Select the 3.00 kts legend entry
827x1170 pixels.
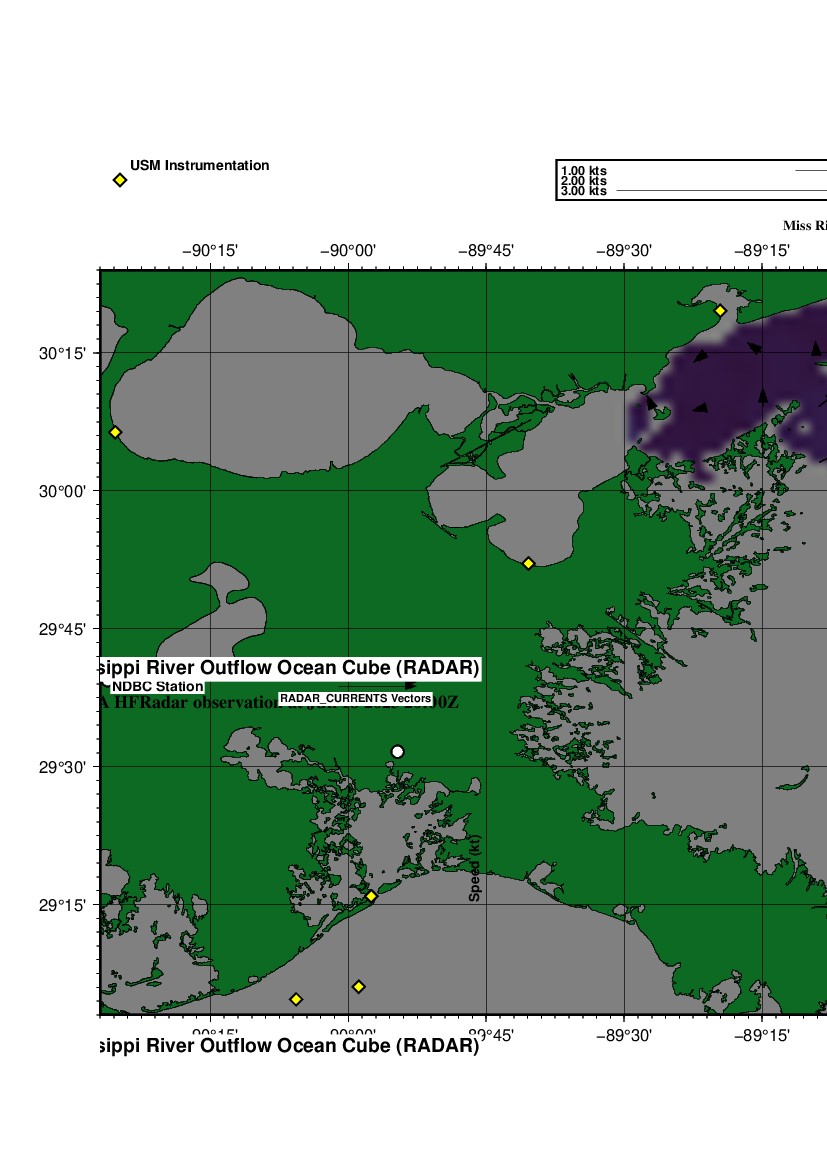[584, 191]
